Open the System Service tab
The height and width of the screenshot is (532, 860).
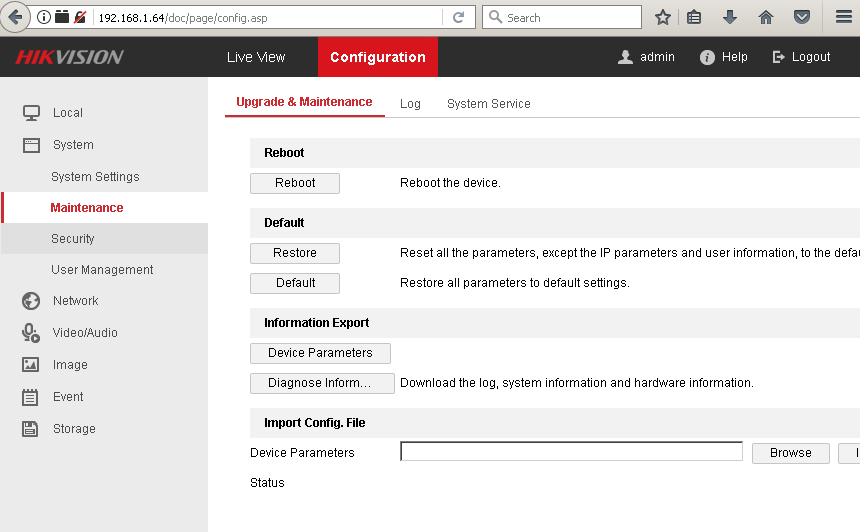point(488,104)
